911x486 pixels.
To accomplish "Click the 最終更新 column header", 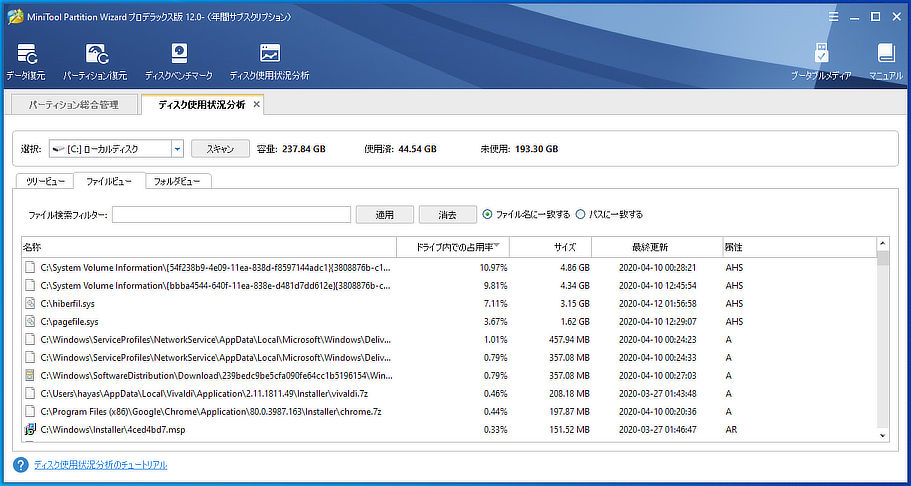I will (x=657, y=247).
